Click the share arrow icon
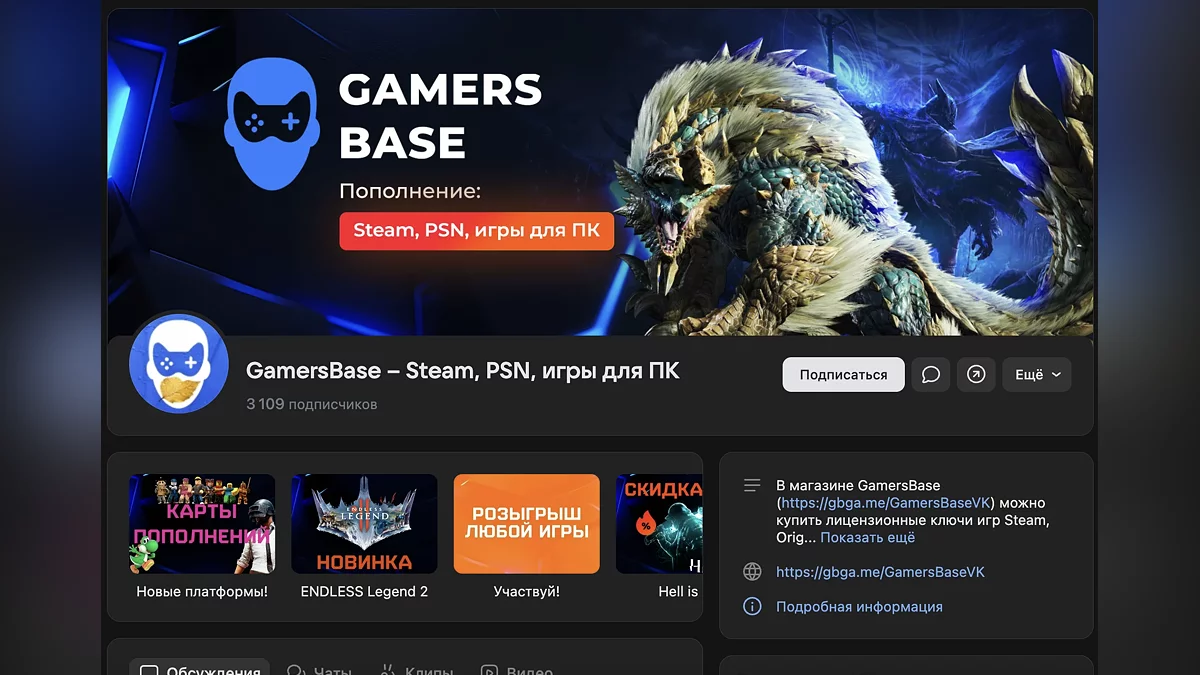 (977, 375)
